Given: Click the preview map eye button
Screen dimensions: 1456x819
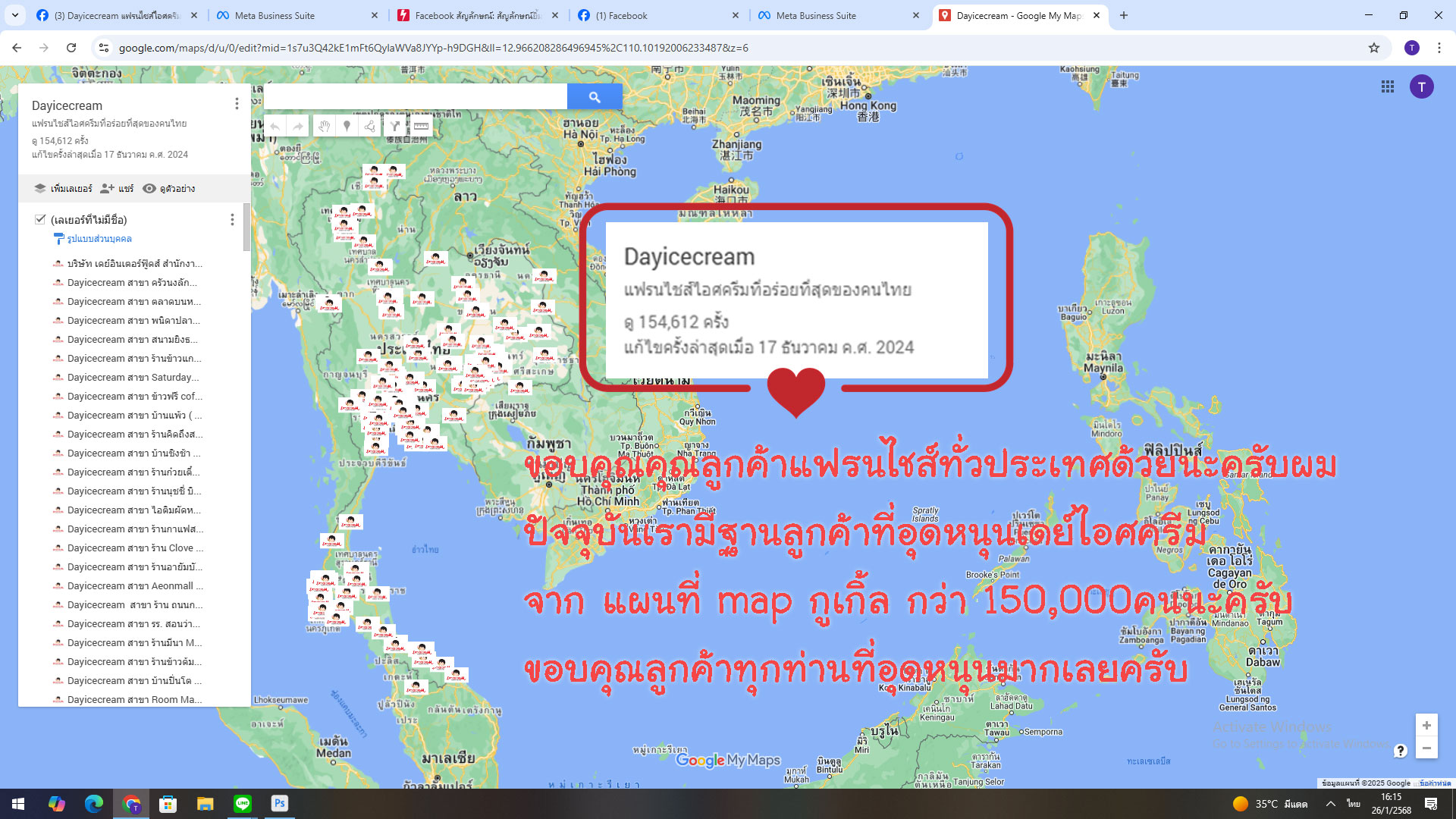Looking at the screenshot, I should tap(169, 188).
